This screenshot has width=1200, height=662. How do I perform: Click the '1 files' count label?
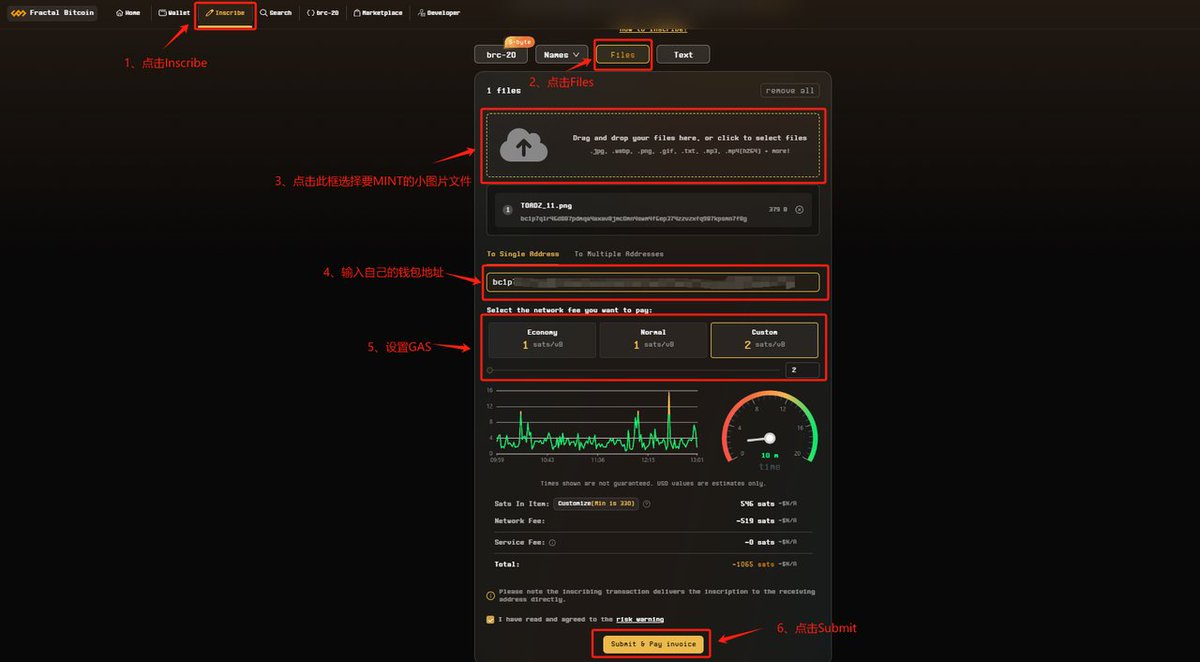pyautogui.click(x=504, y=90)
